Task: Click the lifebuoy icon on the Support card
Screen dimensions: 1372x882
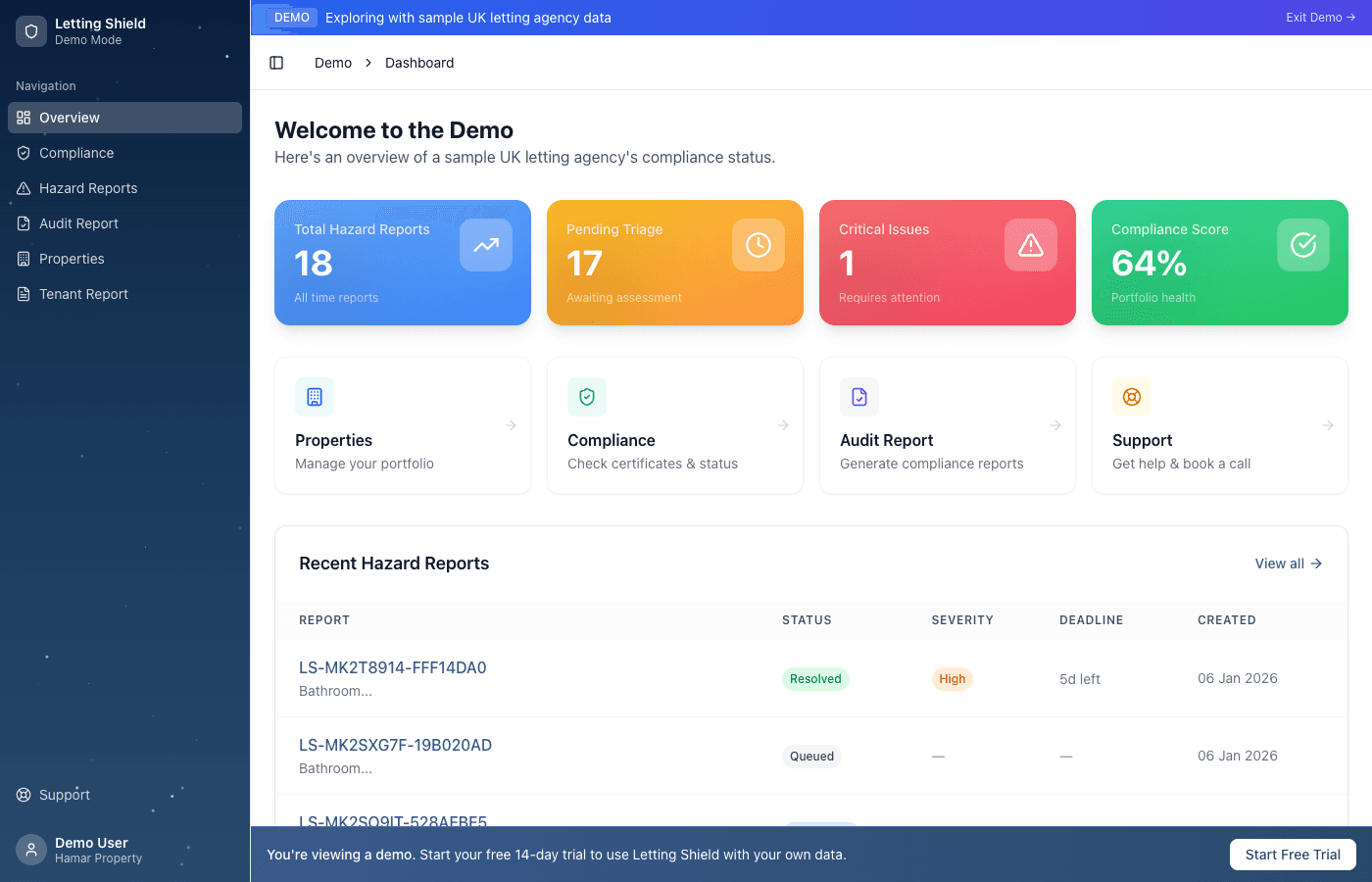Action: pos(1131,397)
